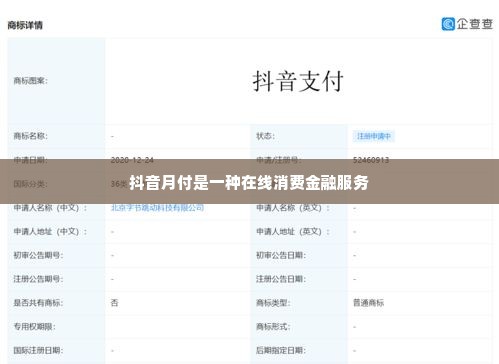Select the 是否共有商标 label
This screenshot has width=499, height=364.
click(x=38, y=303)
